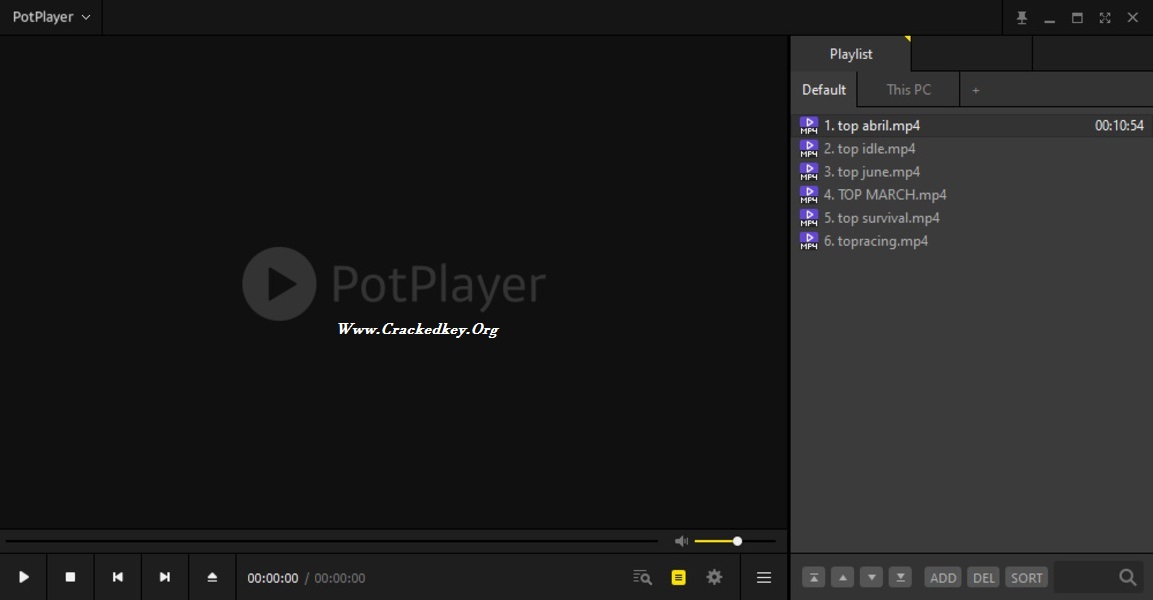Click the MP4 icon beside topracing.mp4
1153x600 pixels.
[x=809, y=240]
